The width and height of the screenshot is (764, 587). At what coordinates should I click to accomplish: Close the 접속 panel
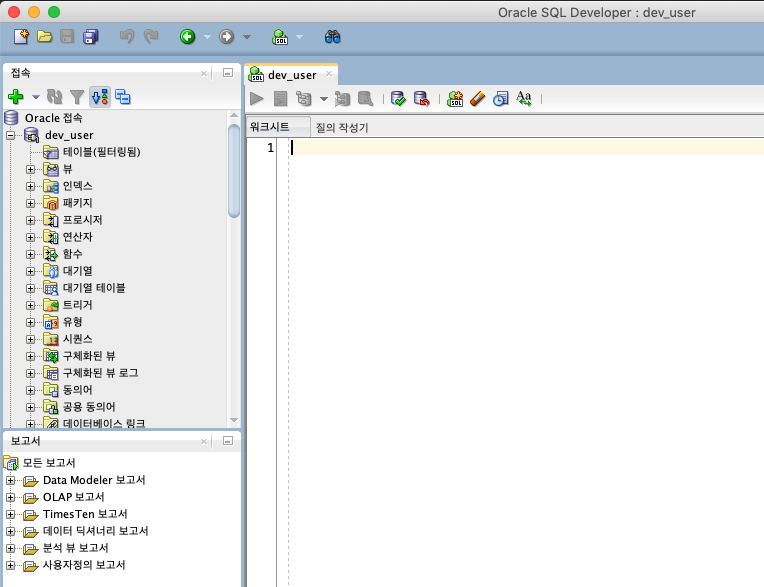click(204, 74)
